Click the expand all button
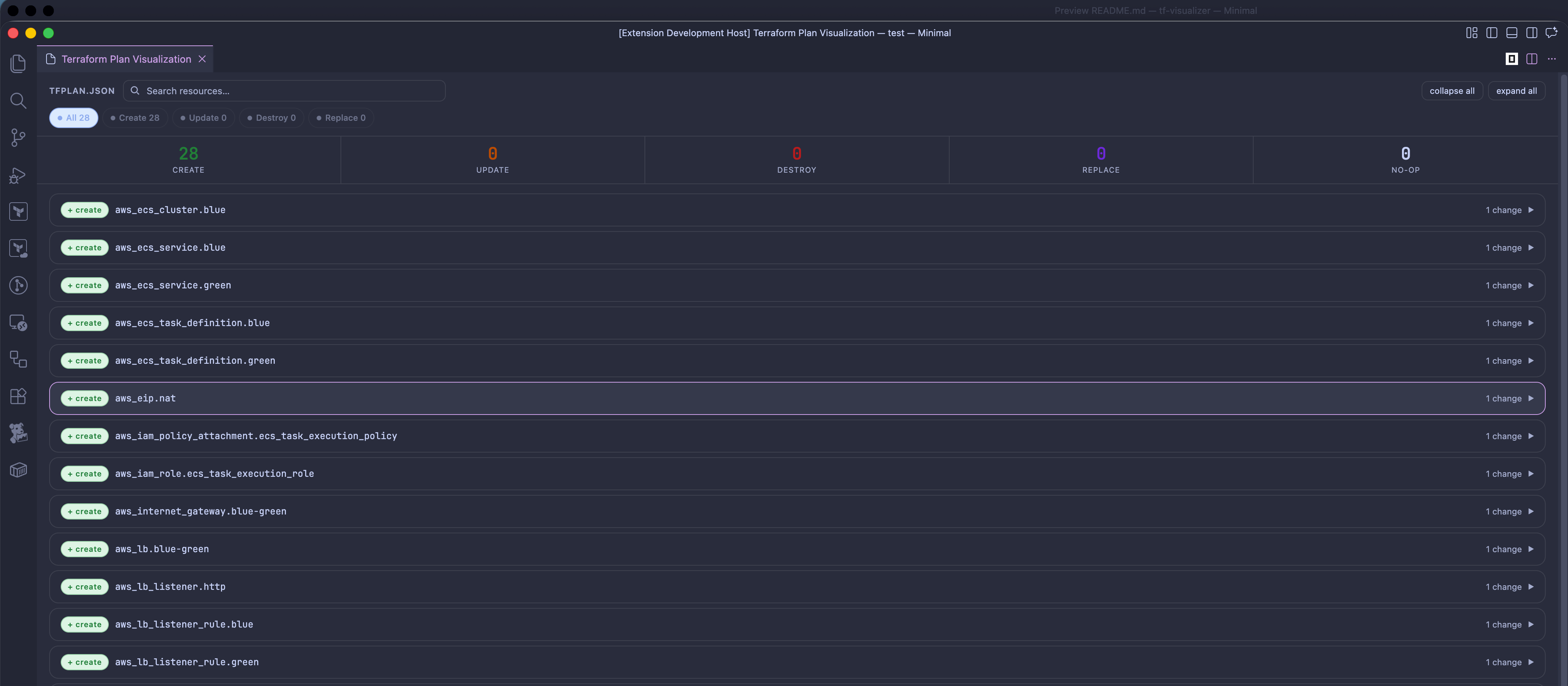This screenshot has width=1568, height=686. tap(1516, 91)
